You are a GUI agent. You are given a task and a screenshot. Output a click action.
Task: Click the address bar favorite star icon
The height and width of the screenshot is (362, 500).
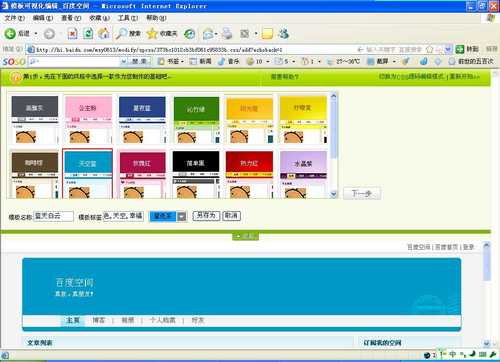pos(430,50)
